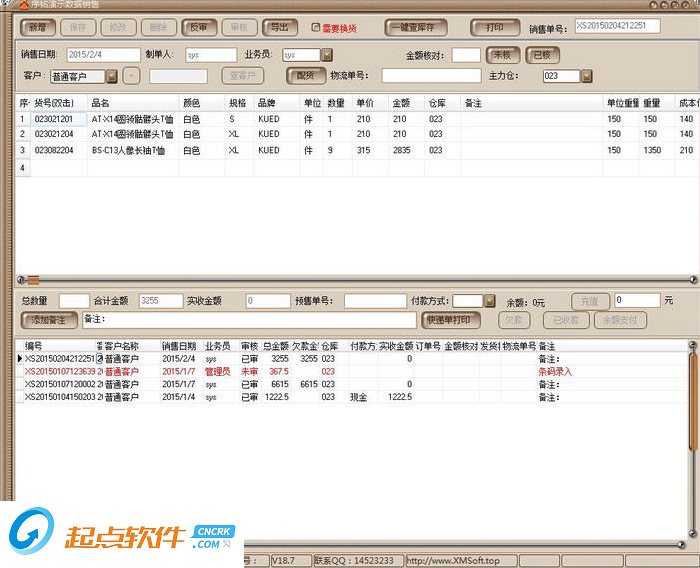Select order row XS20150204212251
The height and width of the screenshot is (568, 700).
352,359
